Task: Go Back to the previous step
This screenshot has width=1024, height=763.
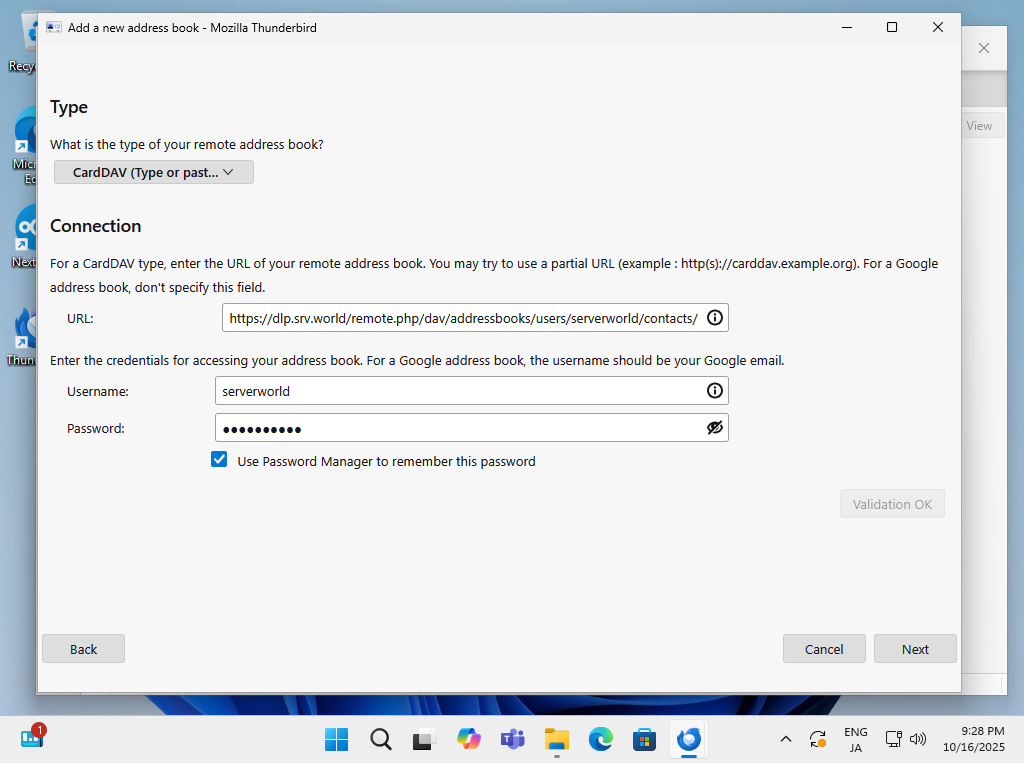Action: point(84,649)
